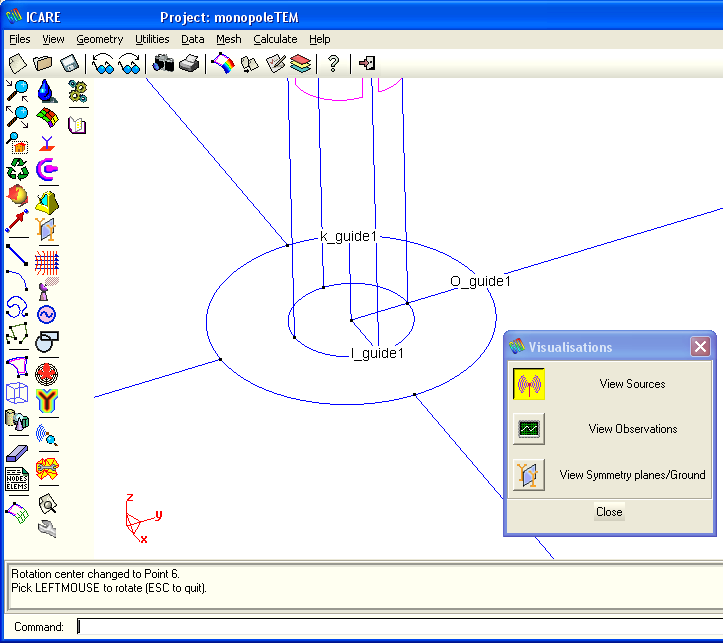Click the wave probe magnifier icon
Viewport: 723px width, 643px height.
point(47,435)
